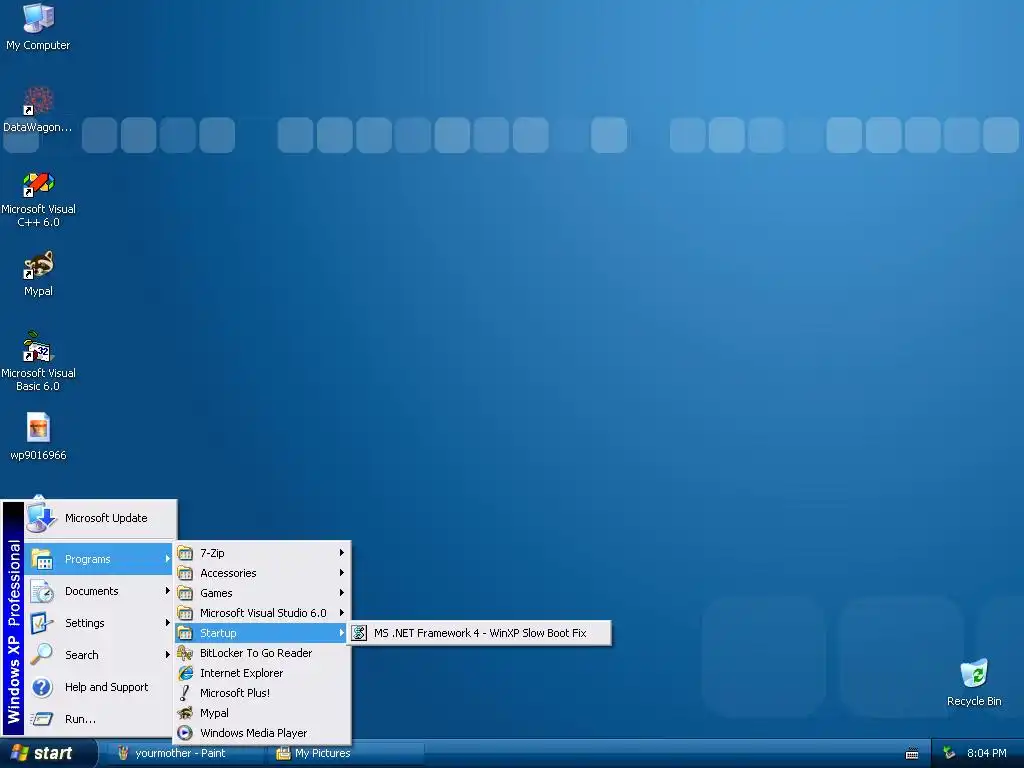
Task: Click the Microsoft Visual Studio 6.0 folder icon
Action: coord(185,613)
